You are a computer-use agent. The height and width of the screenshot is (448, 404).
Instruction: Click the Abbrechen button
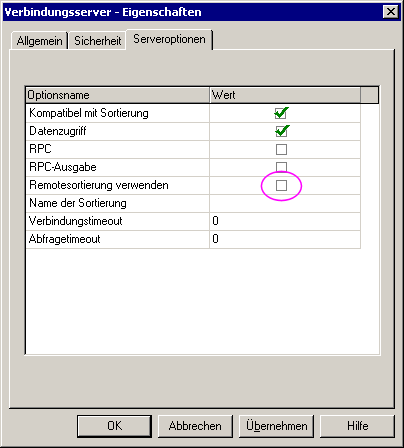coord(195,426)
